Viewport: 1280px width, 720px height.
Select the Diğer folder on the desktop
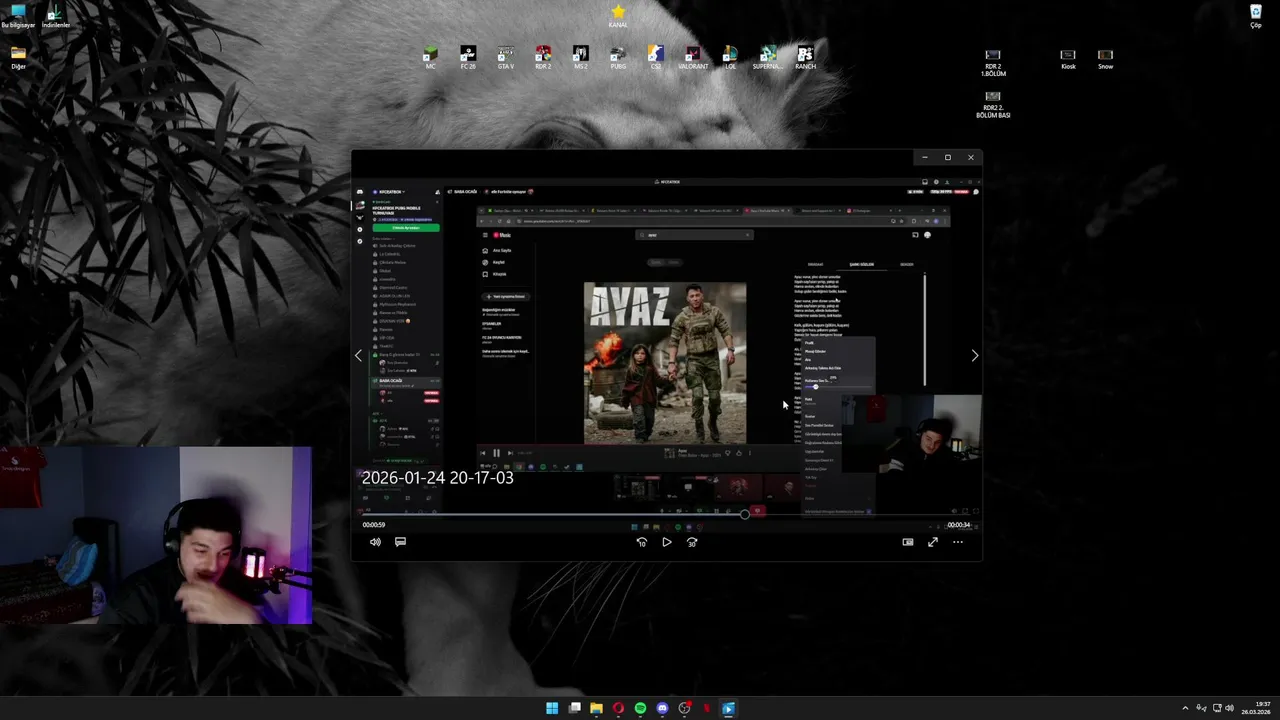(18, 57)
